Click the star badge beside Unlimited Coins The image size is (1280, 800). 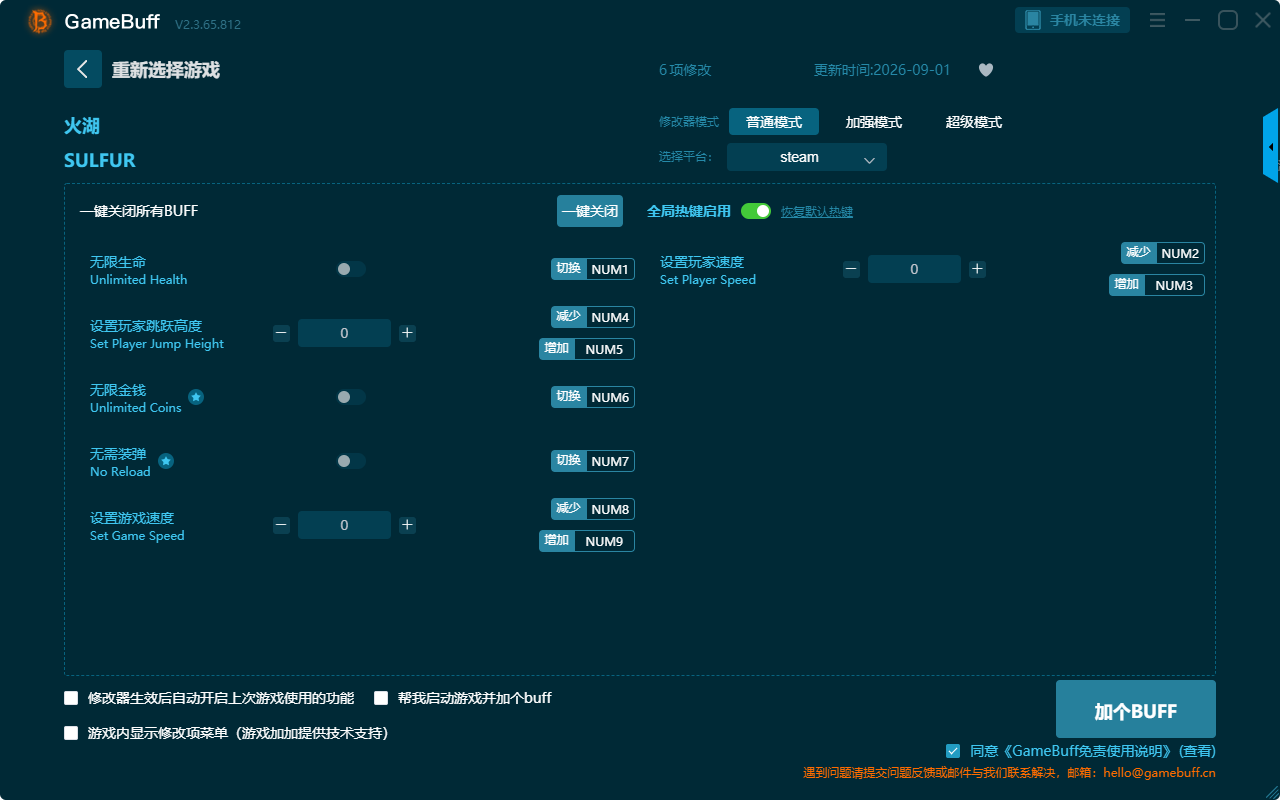(196, 397)
